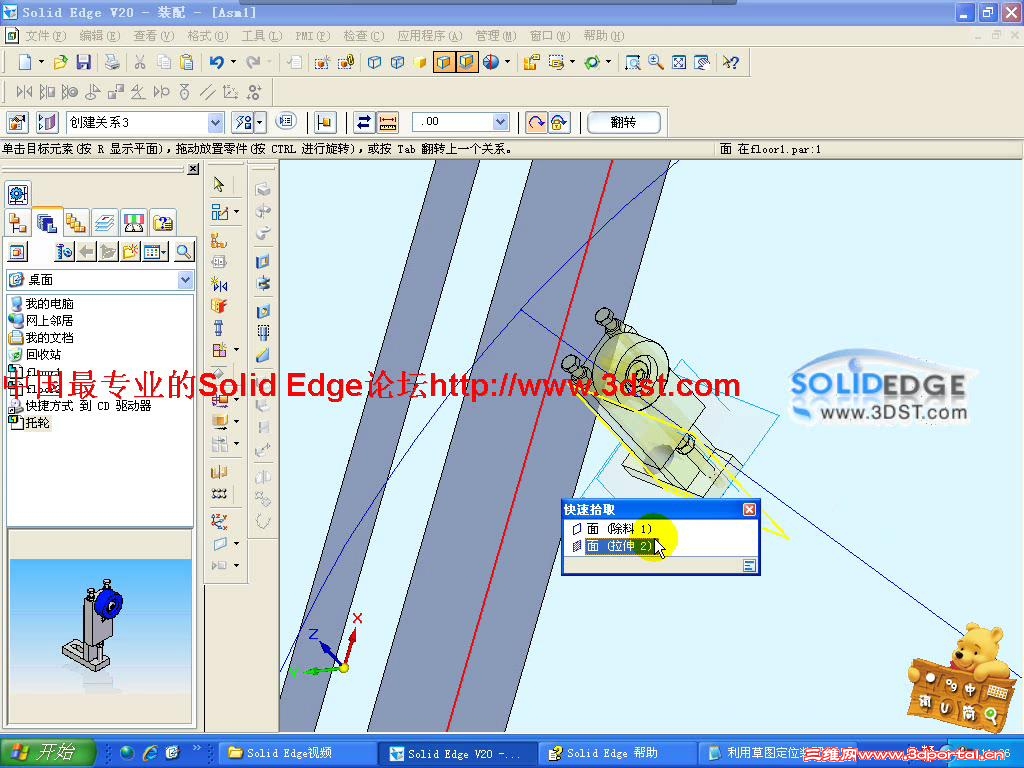The height and width of the screenshot is (768, 1024).
Task: Create a new document with the New icon
Action: tap(25, 62)
